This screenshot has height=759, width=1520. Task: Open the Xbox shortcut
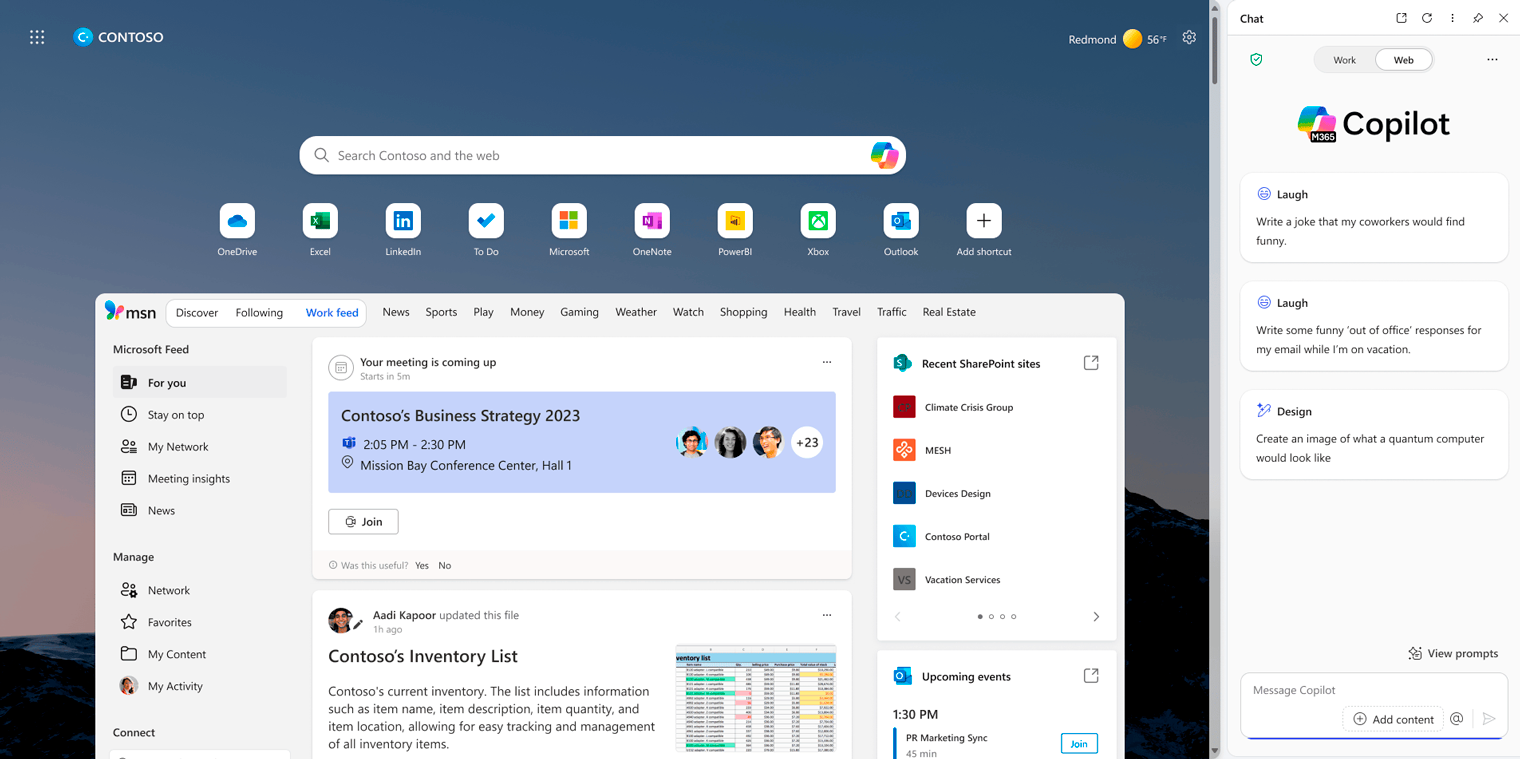(818, 221)
